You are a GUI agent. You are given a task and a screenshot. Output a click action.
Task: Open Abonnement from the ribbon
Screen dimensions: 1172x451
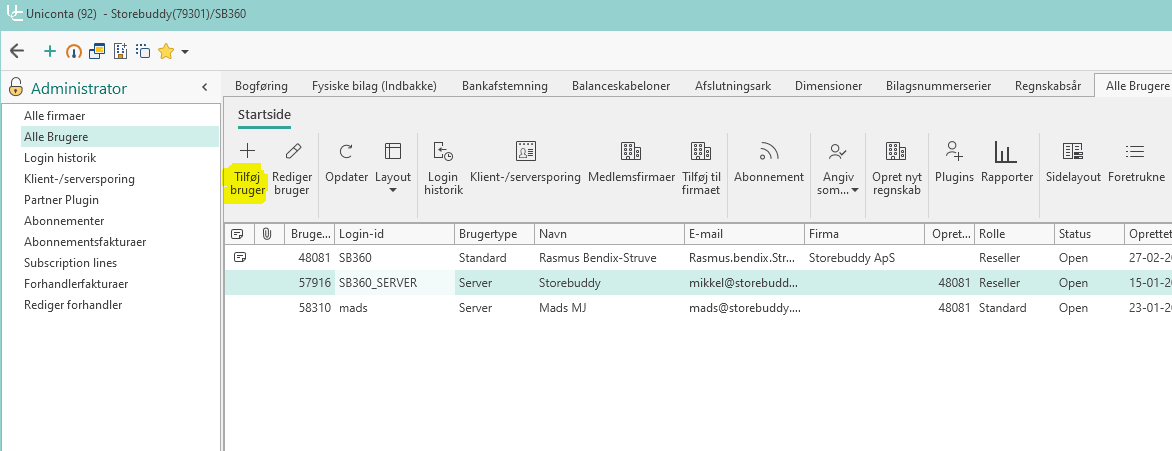point(768,152)
